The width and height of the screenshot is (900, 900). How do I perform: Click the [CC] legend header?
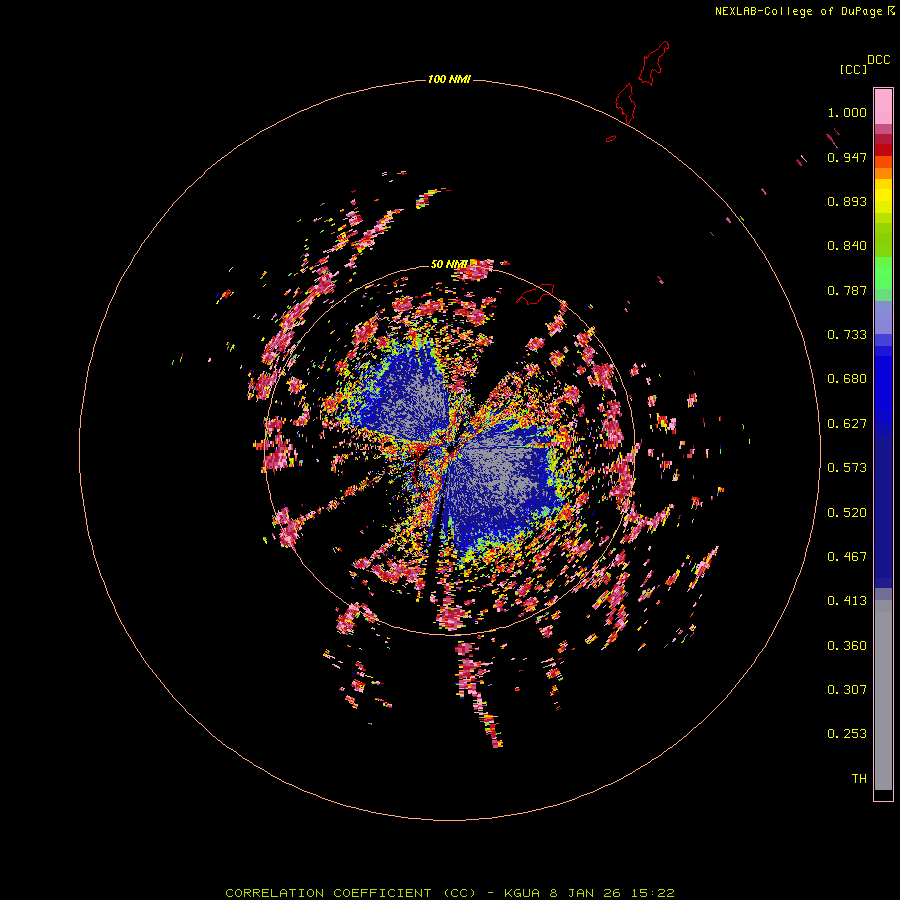click(853, 69)
